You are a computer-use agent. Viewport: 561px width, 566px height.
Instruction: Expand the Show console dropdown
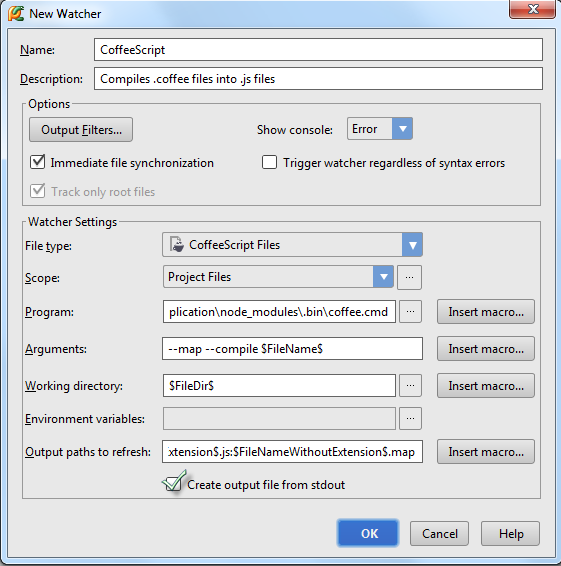[403, 129]
